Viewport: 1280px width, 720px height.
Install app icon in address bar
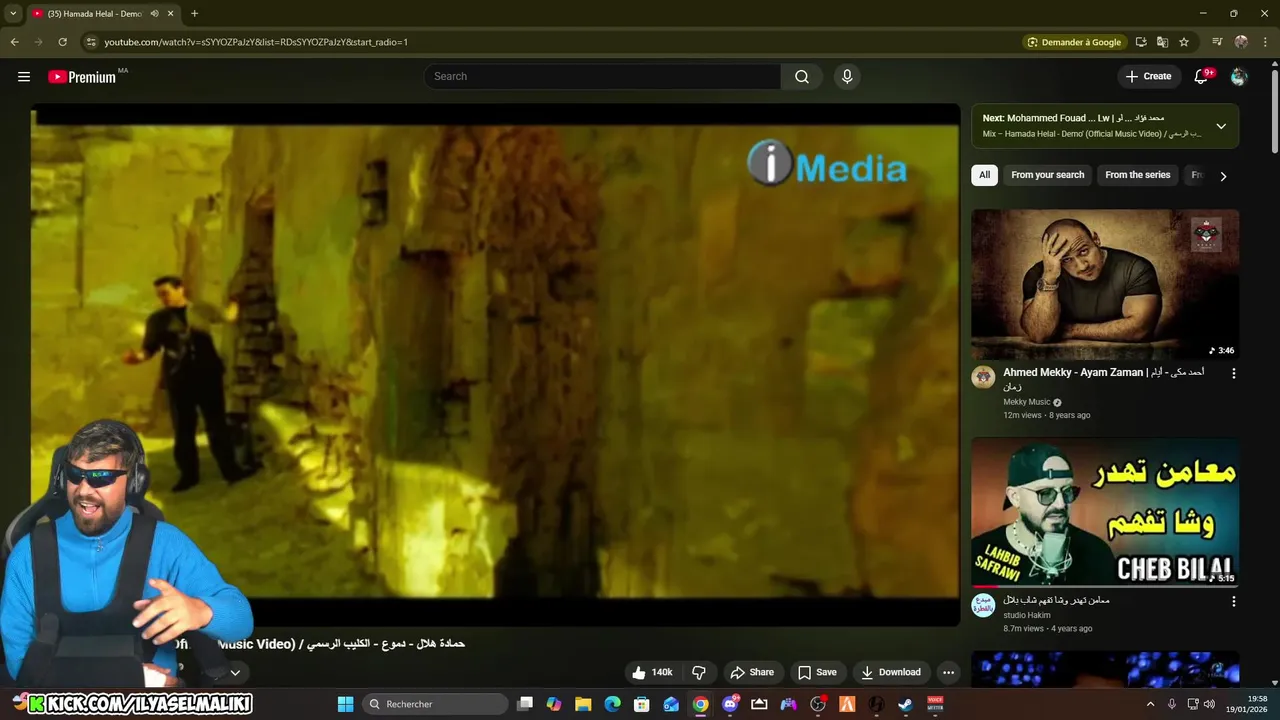pyautogui.click(x=1141, y=42)
